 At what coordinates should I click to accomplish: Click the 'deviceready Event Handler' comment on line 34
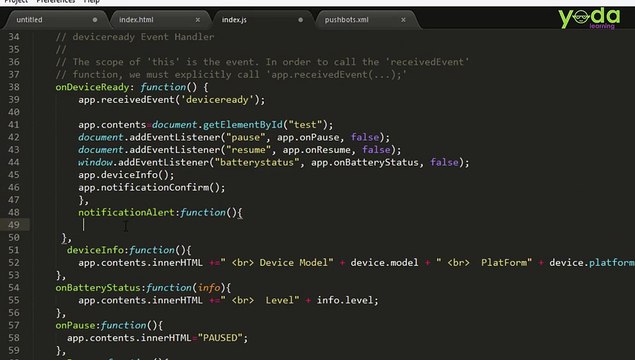click(135, 37)
